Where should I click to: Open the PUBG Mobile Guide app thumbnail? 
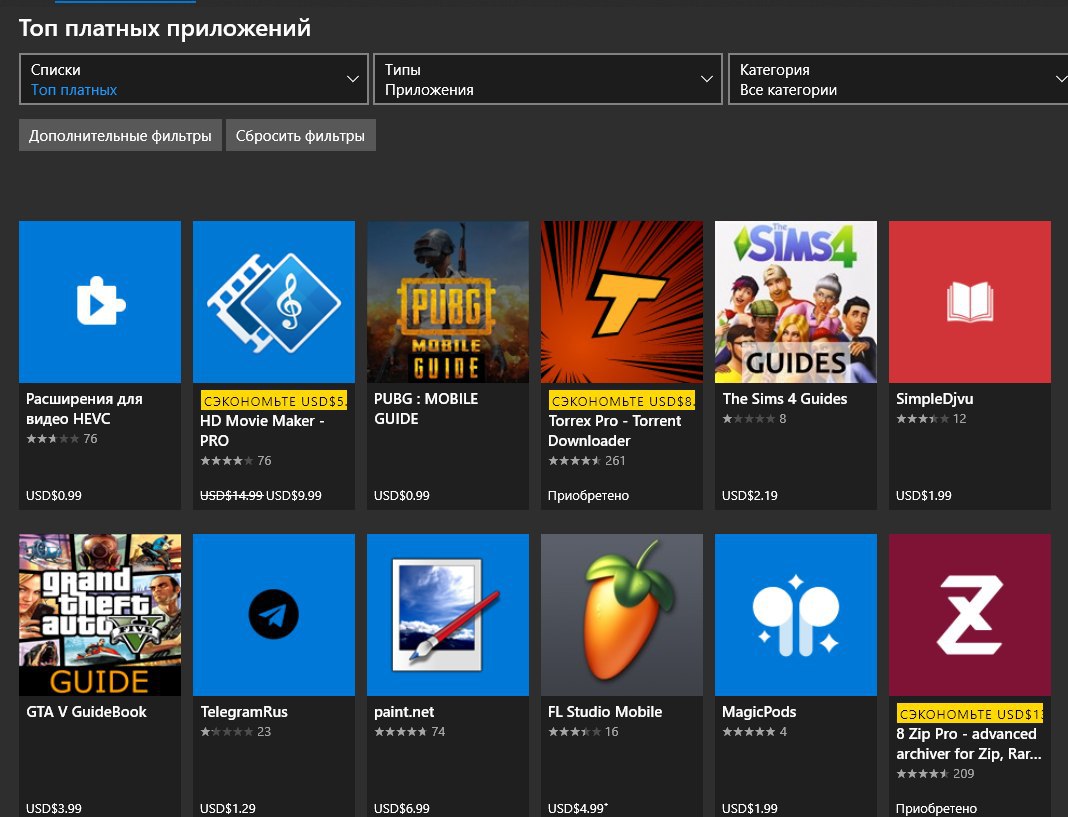(x=447, y=302)
